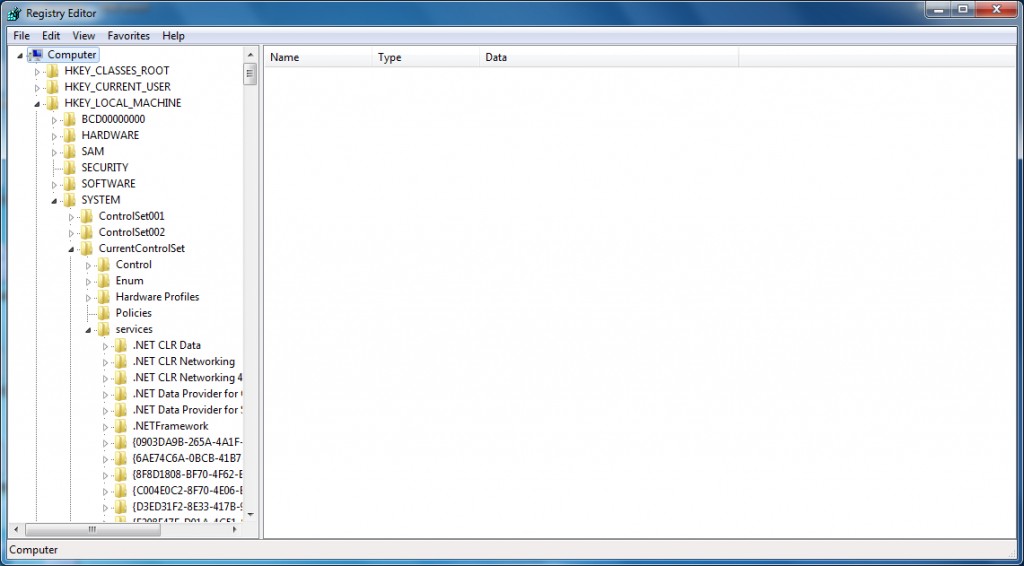Sort by the Data column header
The height and width of the screenshot is (566, 1024).
click(609, 57)
